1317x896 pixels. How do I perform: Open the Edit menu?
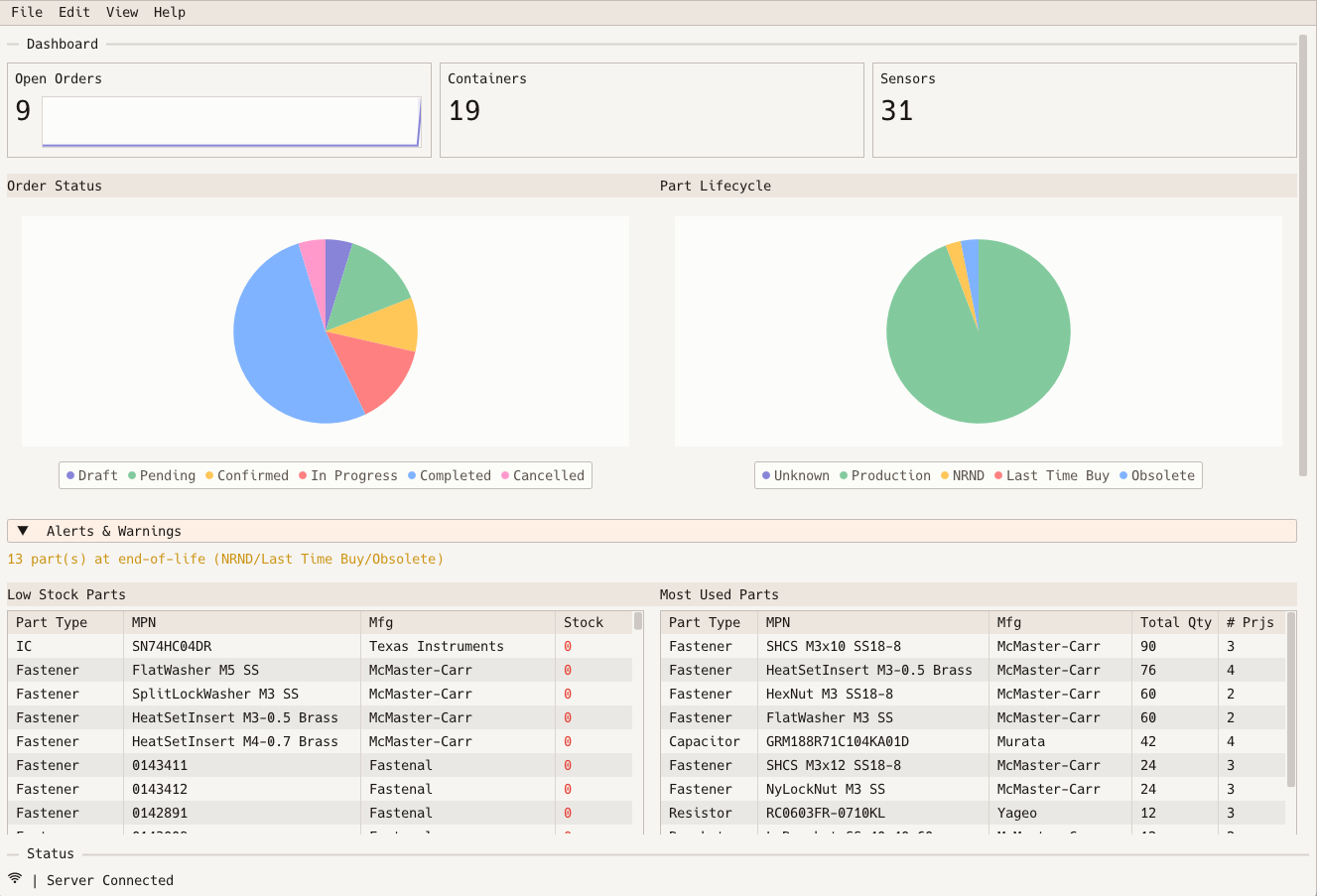pos(74,12)
